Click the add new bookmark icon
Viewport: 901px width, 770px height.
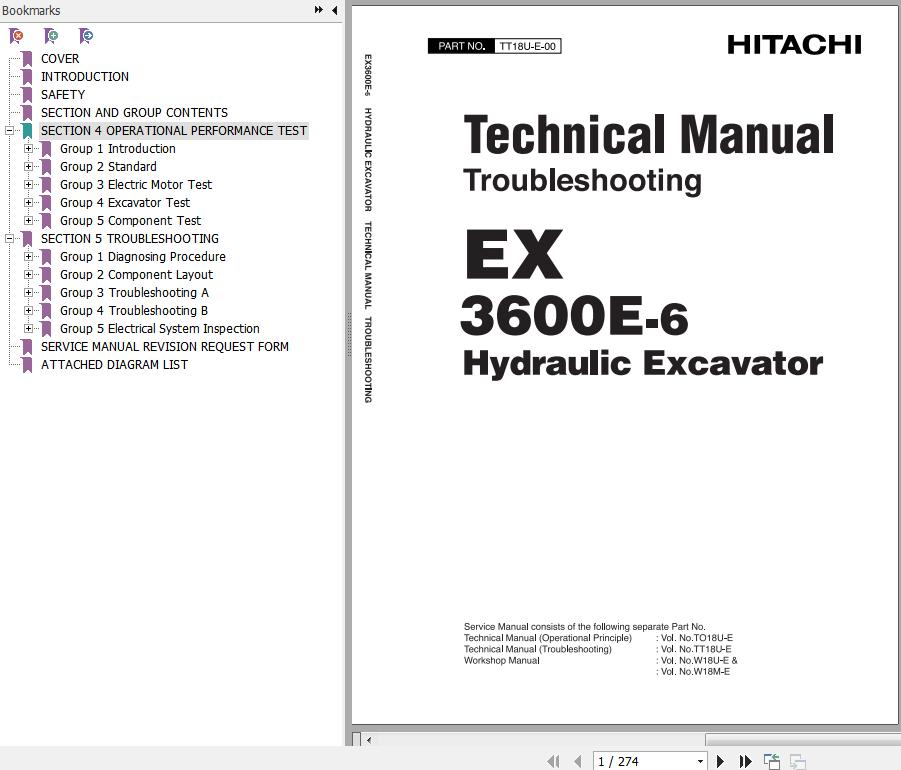click(51, 36)
